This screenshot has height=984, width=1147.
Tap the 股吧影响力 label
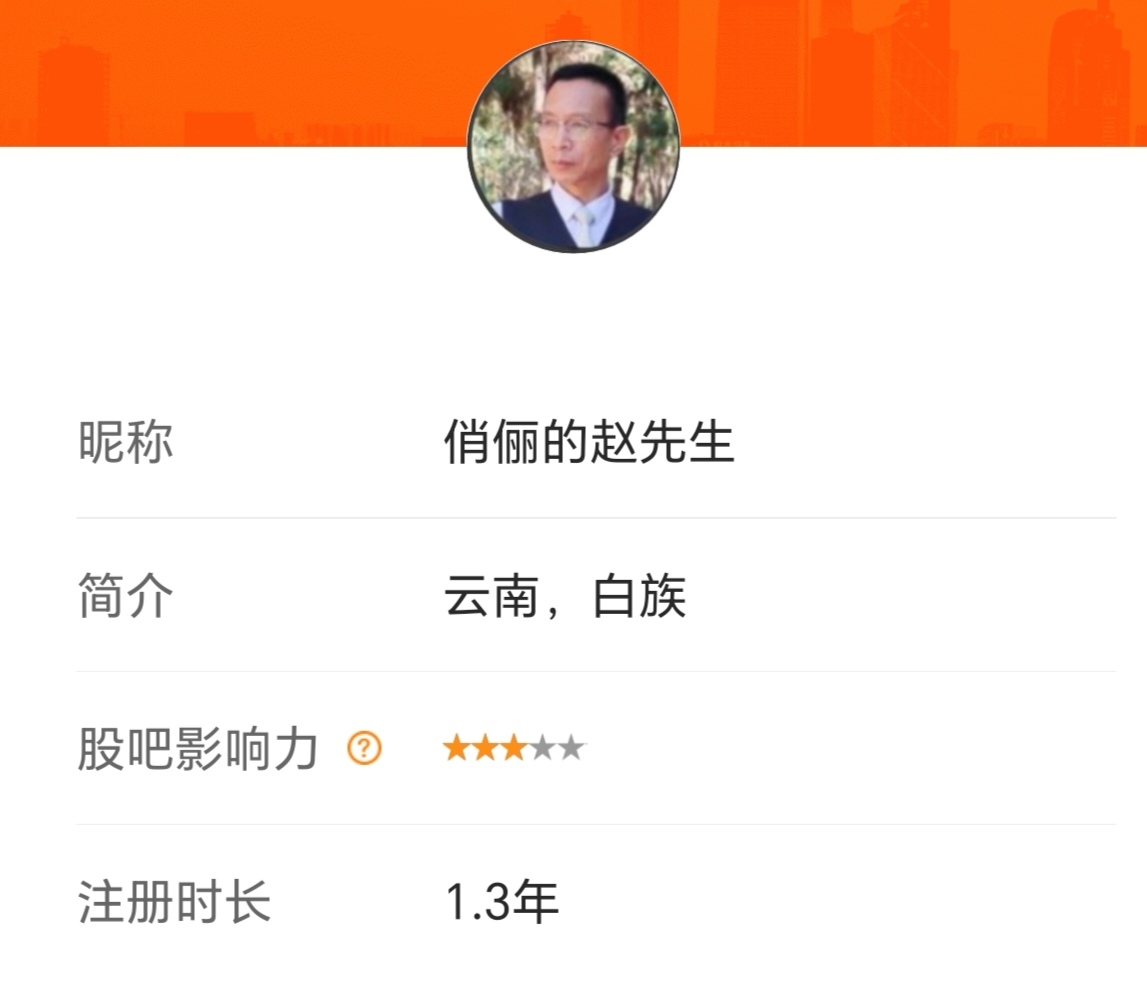198,748
